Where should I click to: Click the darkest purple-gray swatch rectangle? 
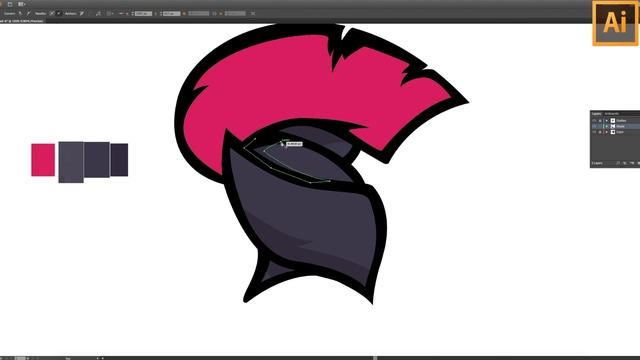119,160
